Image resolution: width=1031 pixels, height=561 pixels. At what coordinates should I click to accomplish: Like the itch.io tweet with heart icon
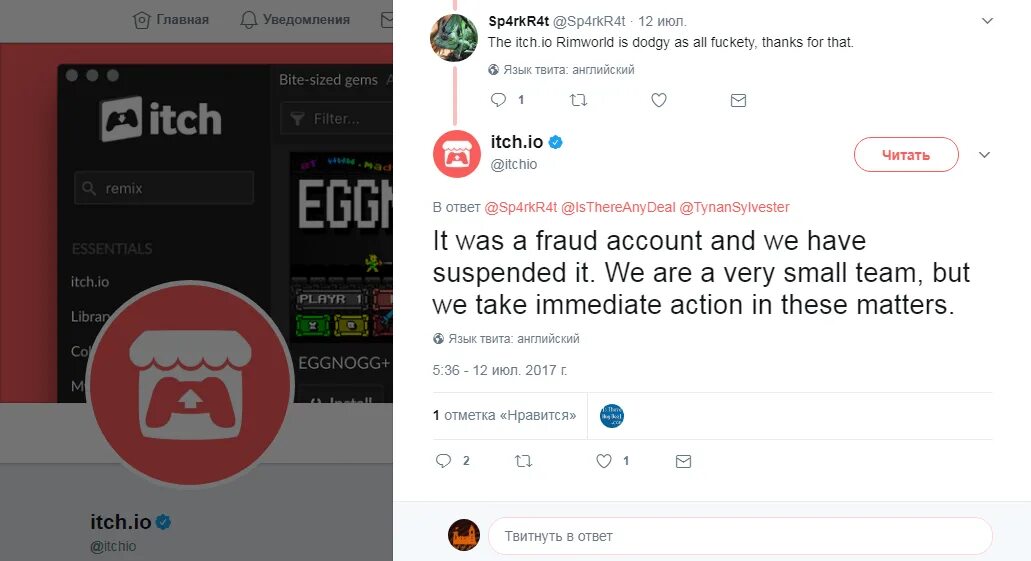[x=604, y=461]
